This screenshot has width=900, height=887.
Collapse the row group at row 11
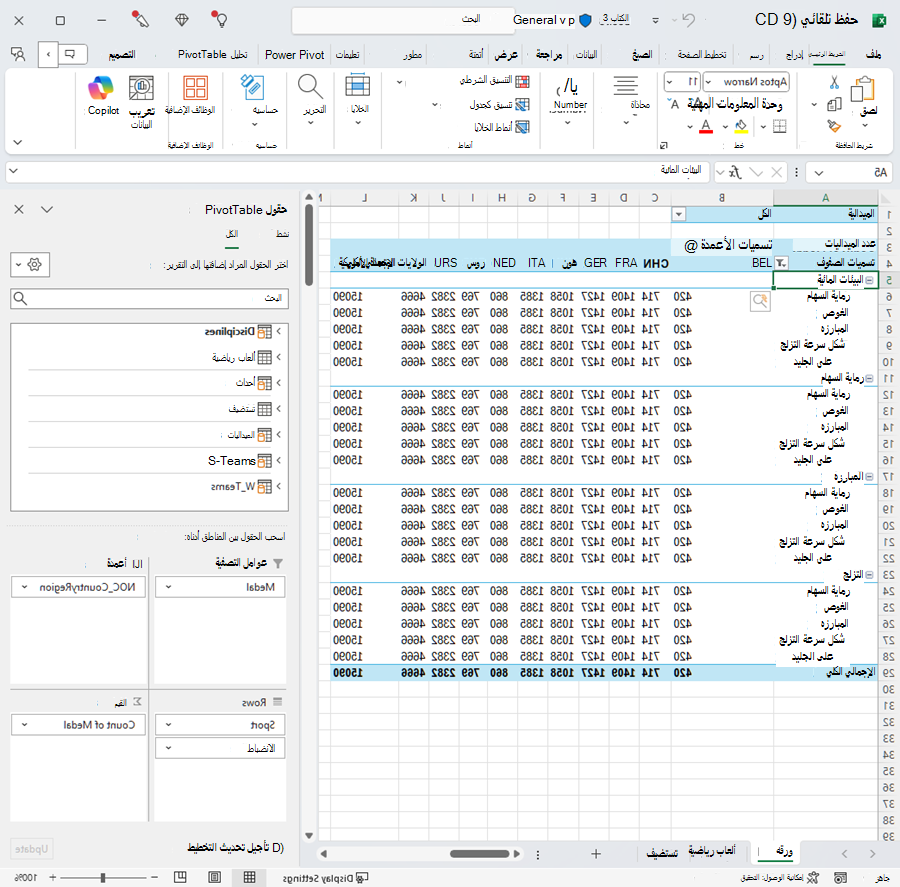pyautogui.click(x=870, y=378)
